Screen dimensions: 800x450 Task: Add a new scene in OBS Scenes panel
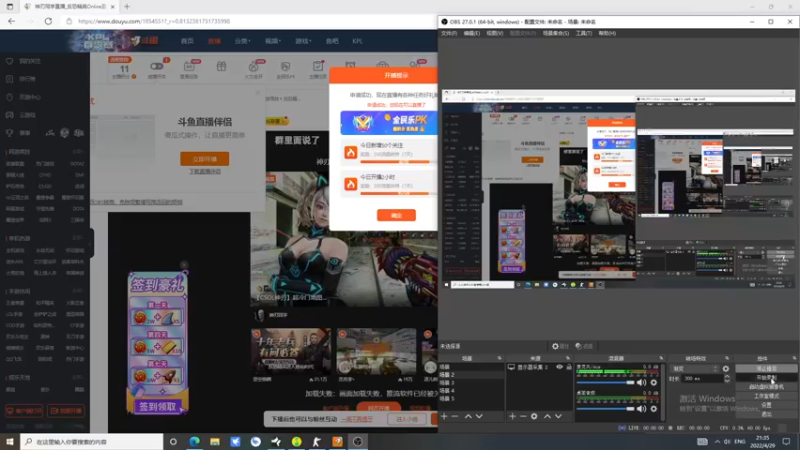(x=444, y=416)
